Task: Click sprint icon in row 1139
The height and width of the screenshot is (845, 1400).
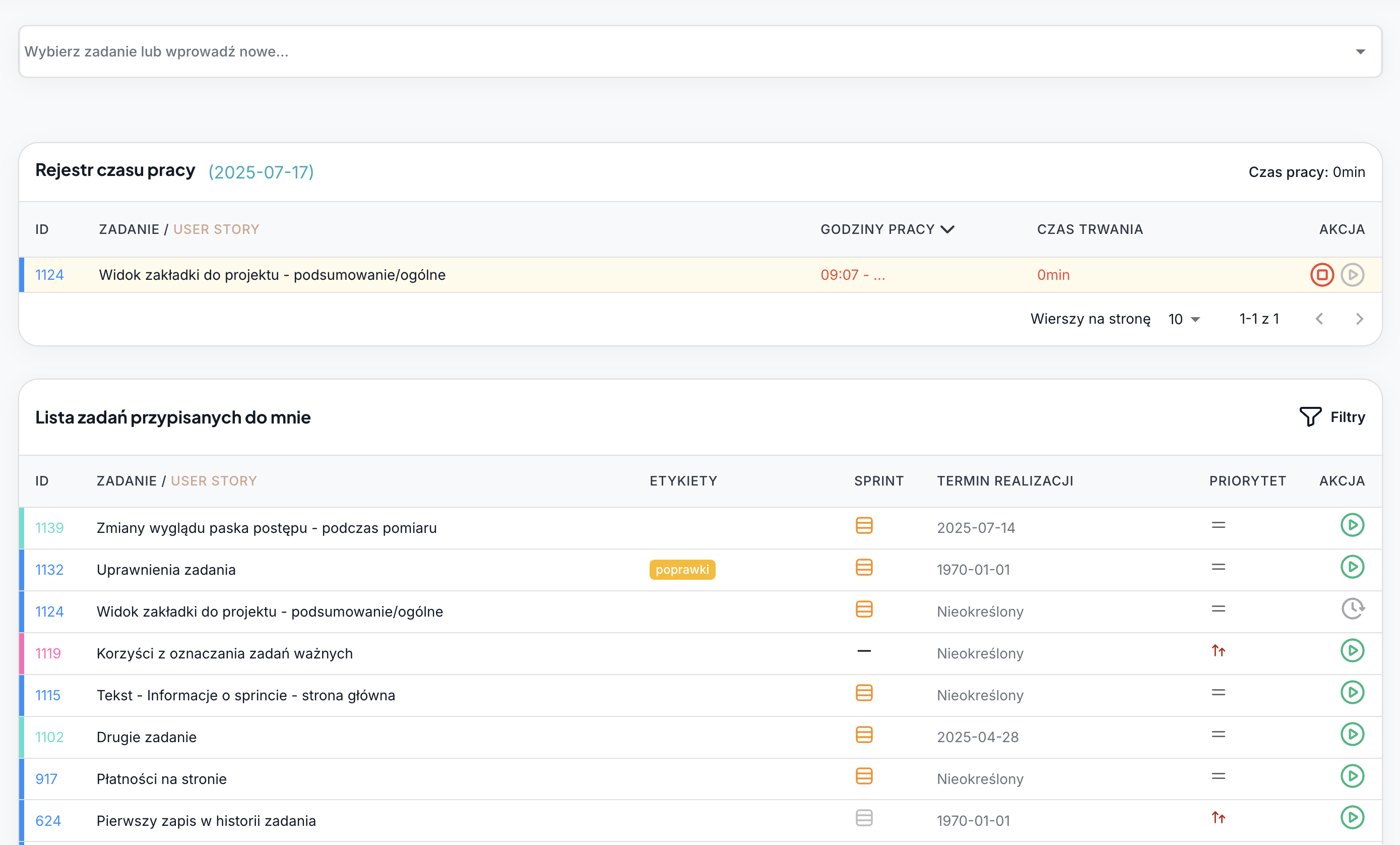Action: point(864,526)
